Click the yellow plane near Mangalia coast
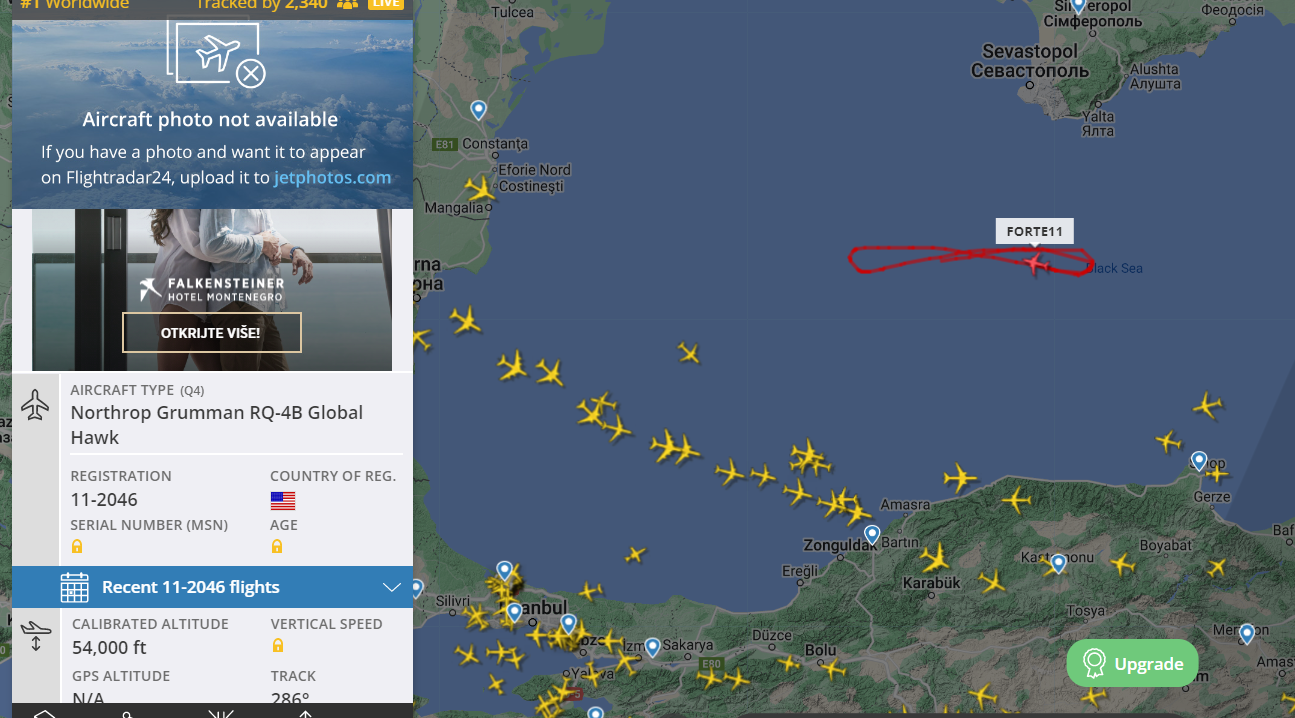Image resolution: width=1295 pixels, height=718 pixels. (x=480, y=188)
